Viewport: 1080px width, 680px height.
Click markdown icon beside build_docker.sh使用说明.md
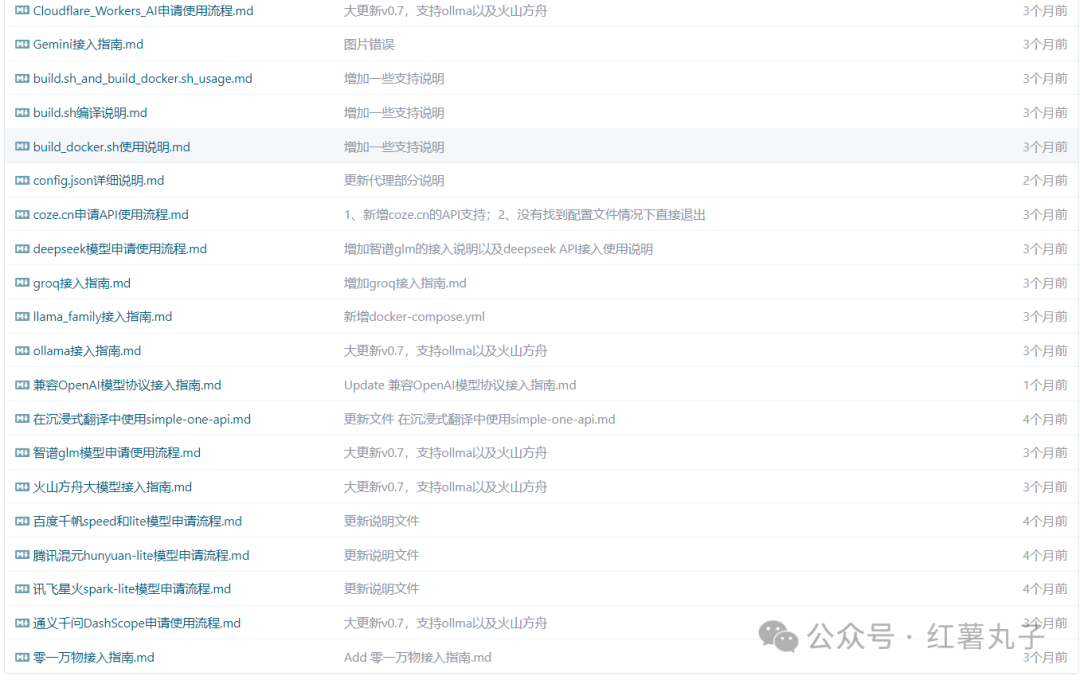pos(22,147)
